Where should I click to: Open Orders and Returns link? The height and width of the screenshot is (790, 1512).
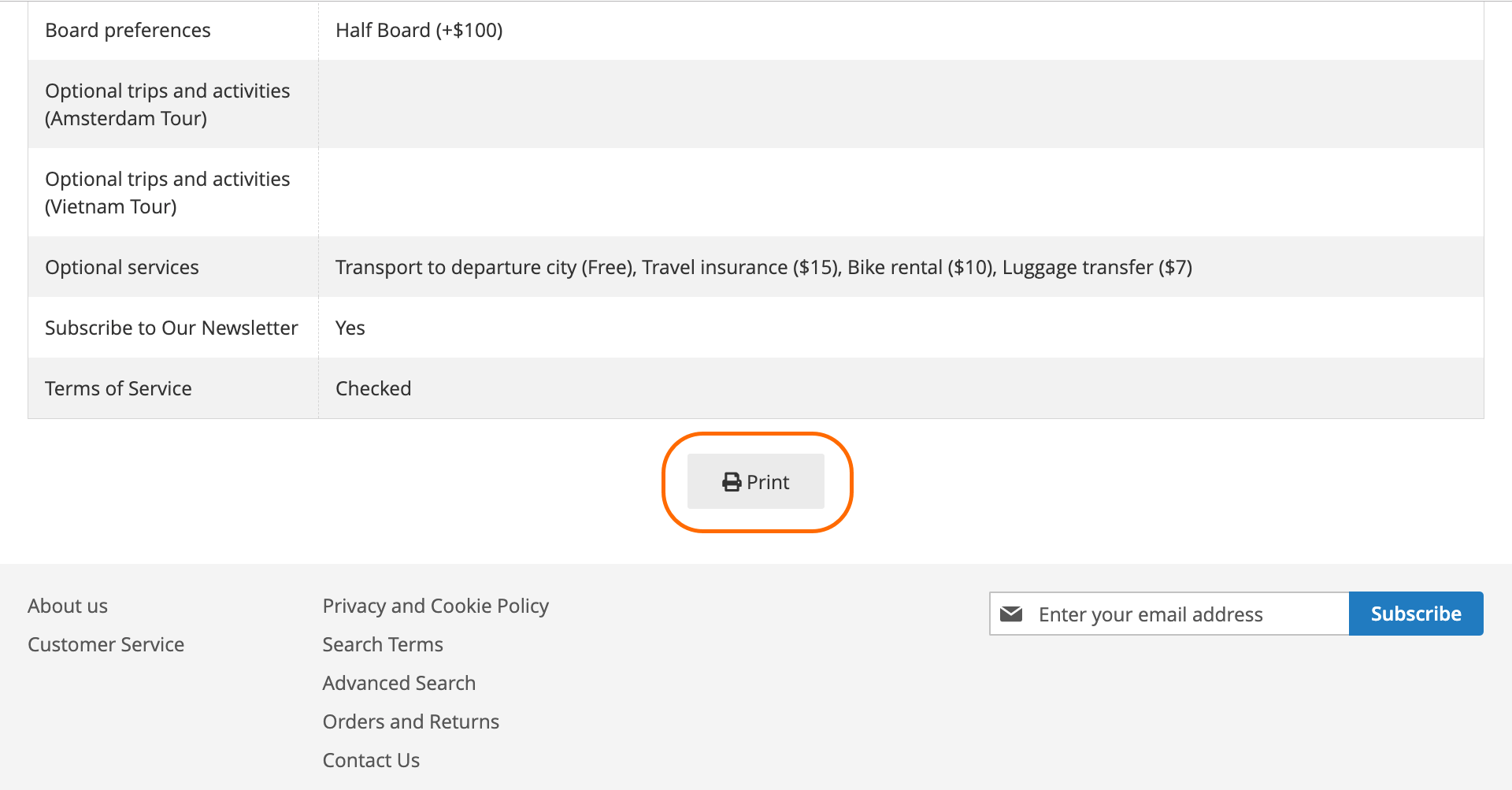(x=411, y=721)
